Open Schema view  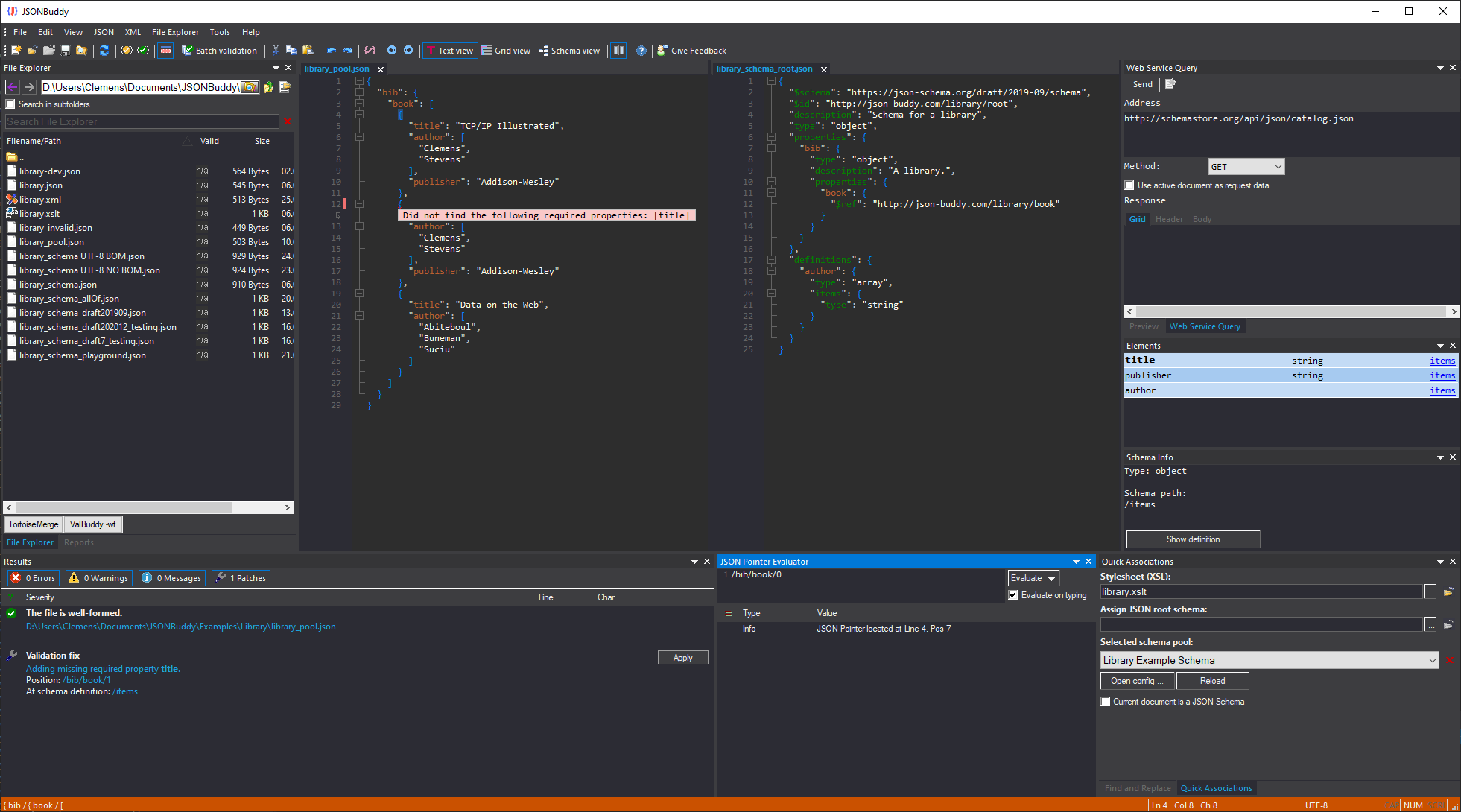pos(569,51)
